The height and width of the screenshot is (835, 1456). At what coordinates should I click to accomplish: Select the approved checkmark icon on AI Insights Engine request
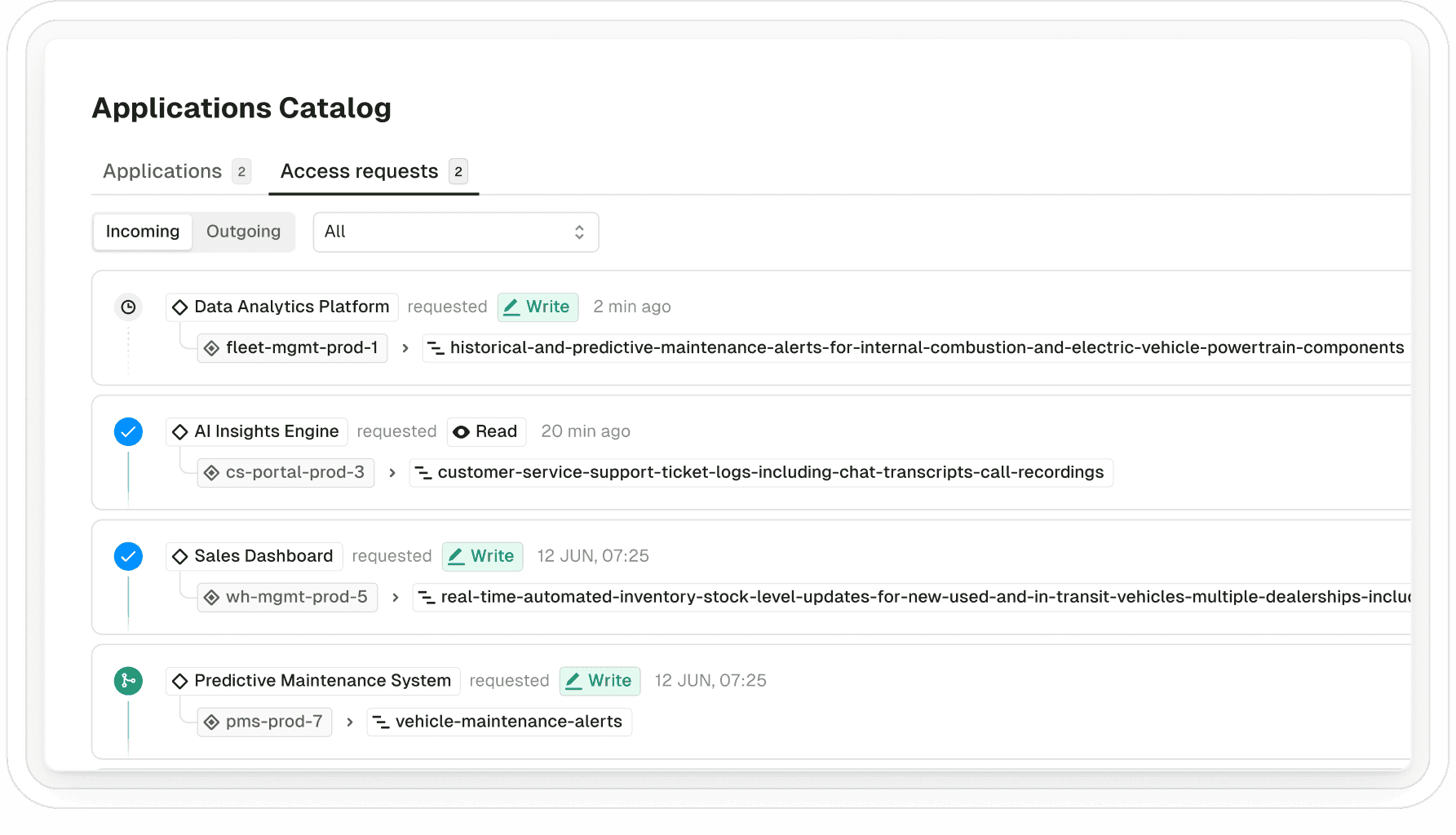click(x=128, y=431)
